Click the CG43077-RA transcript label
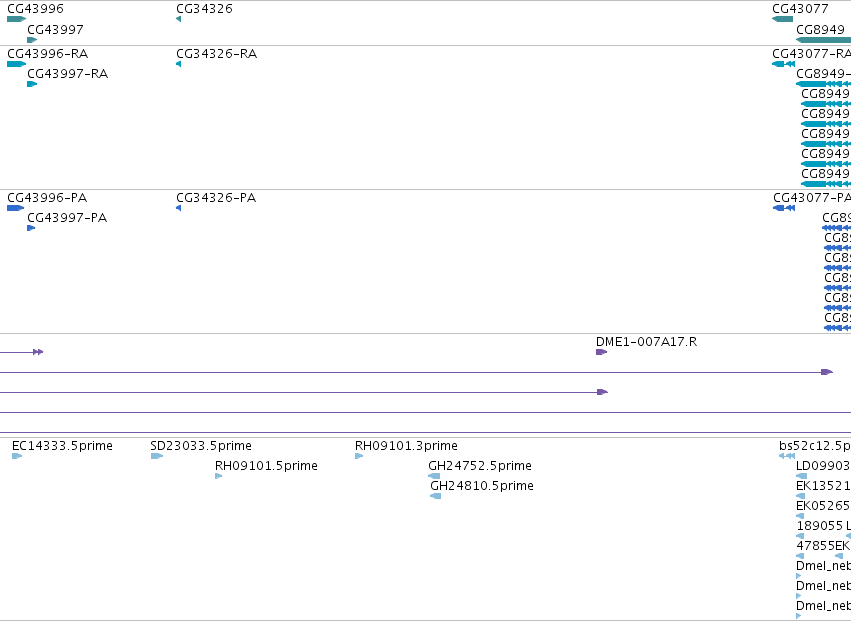Image resolution: width=851 pixels, height=621 pixels. click(x=811, y=54)
